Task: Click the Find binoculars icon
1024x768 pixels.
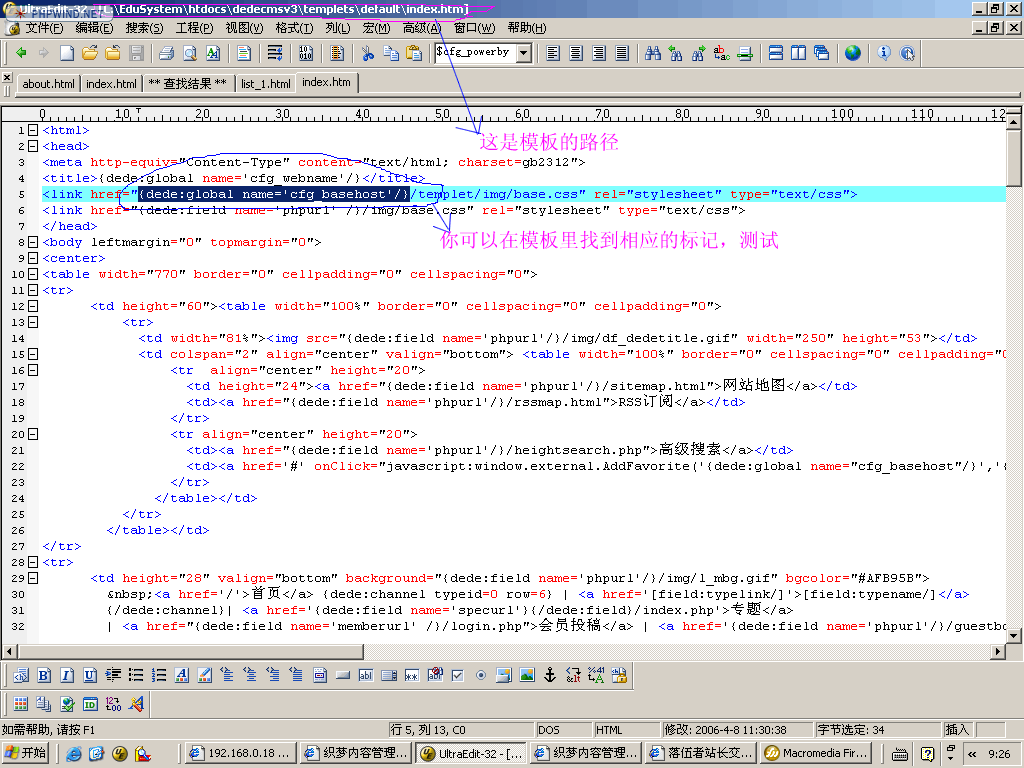Action: 653,53
